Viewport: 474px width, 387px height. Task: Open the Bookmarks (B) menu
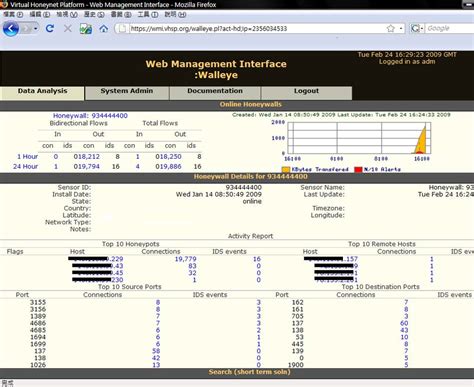click(121, 15)
